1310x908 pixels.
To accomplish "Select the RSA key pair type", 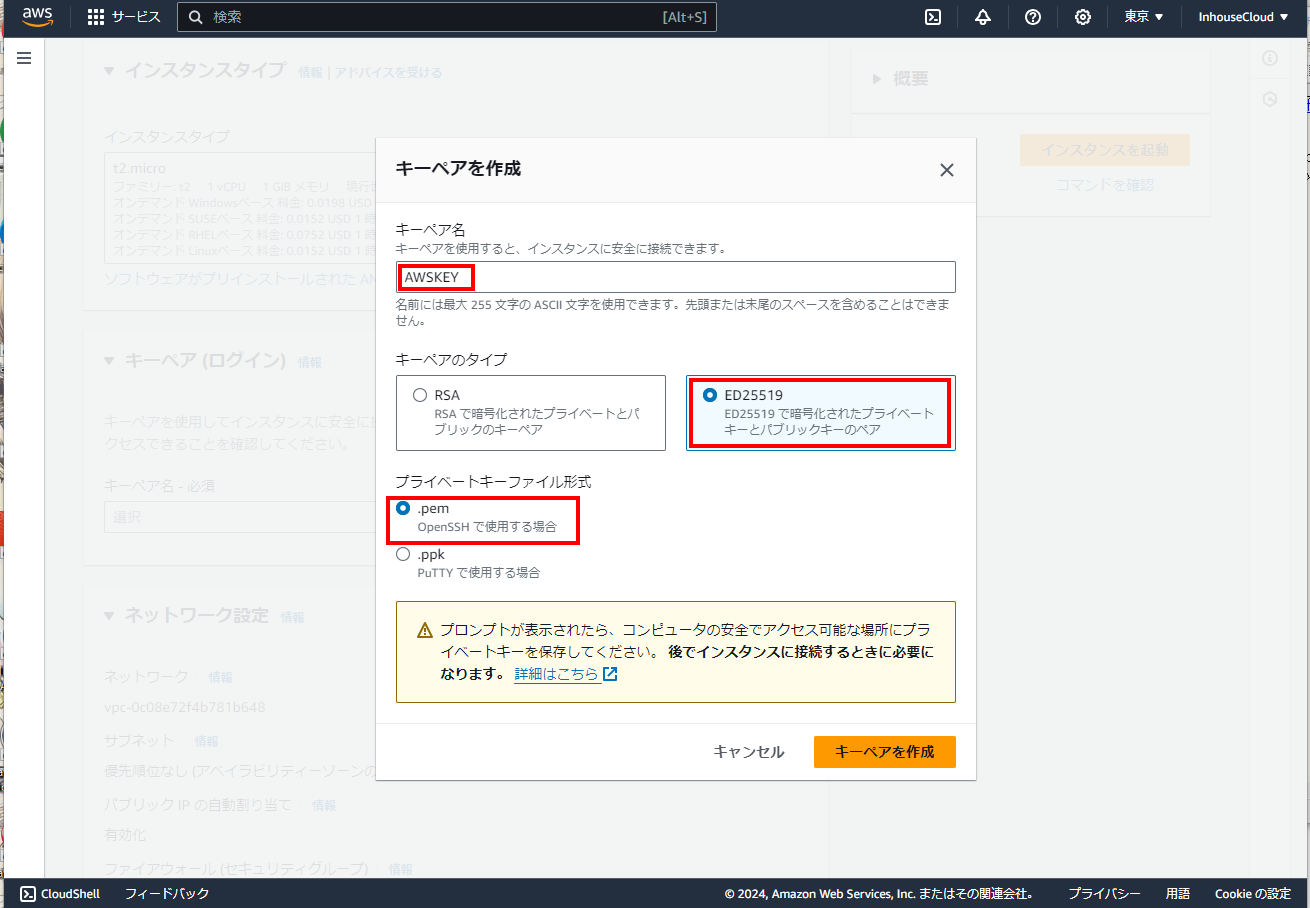I will coord(420,395).
